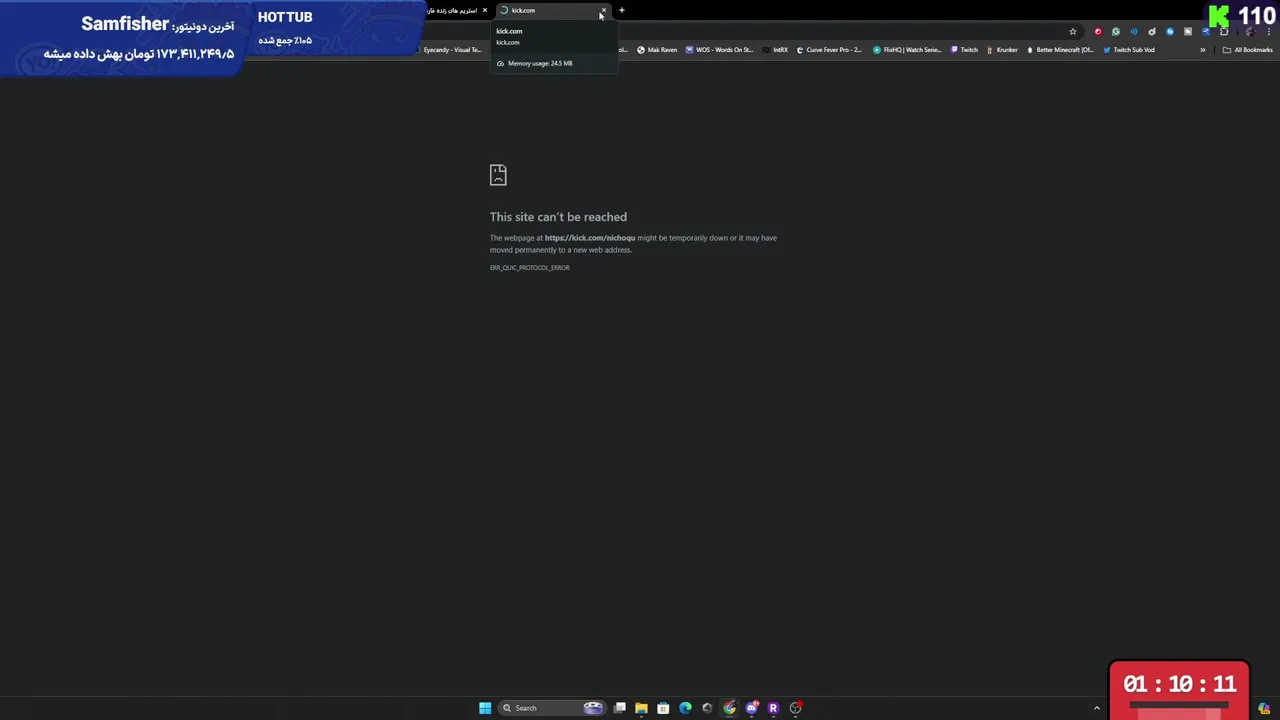Show hidden system tray icons
Image resolution: width=1280 pixels, height=720 pixels.
coord(1097,708)
